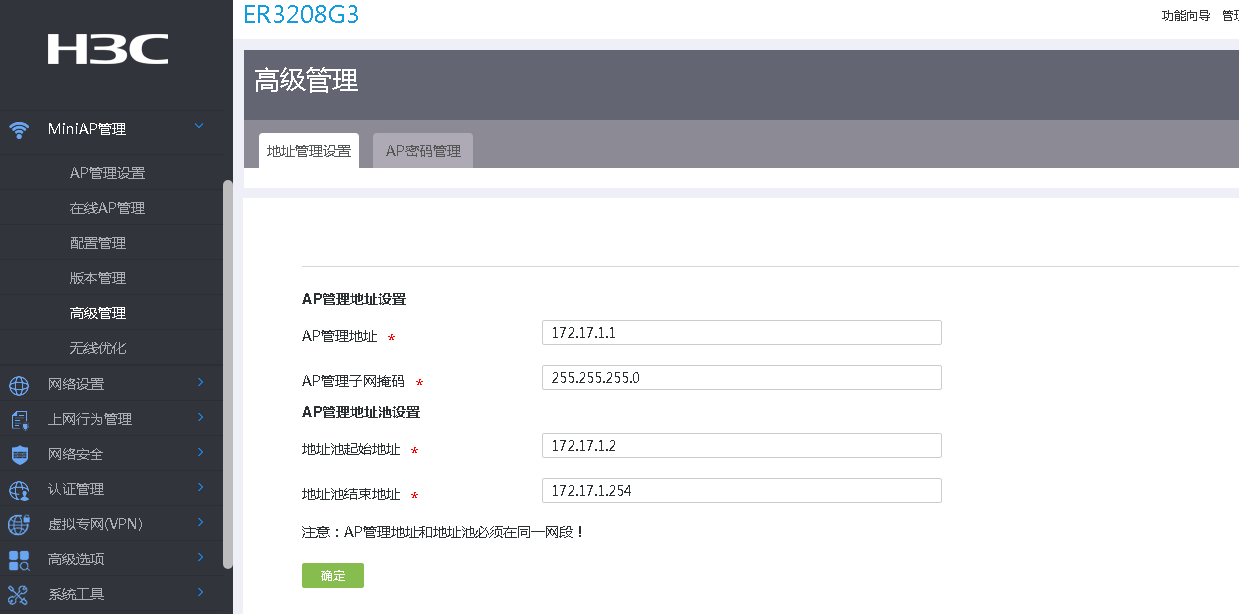1239x614 pixels.
Task: Click the 网络设置 globe icon
Action: pyautogui.click(x=18, y=384)
